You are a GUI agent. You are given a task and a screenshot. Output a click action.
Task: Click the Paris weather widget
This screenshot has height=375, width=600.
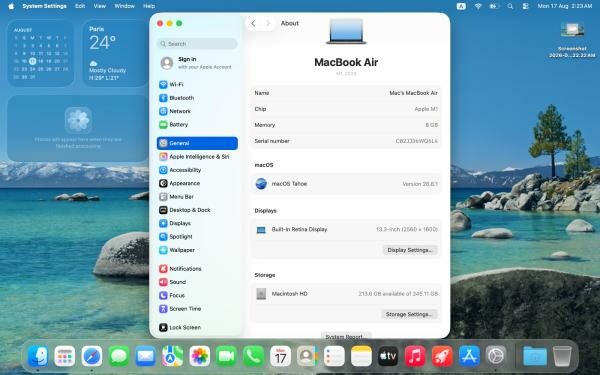(x=115, y=53)
